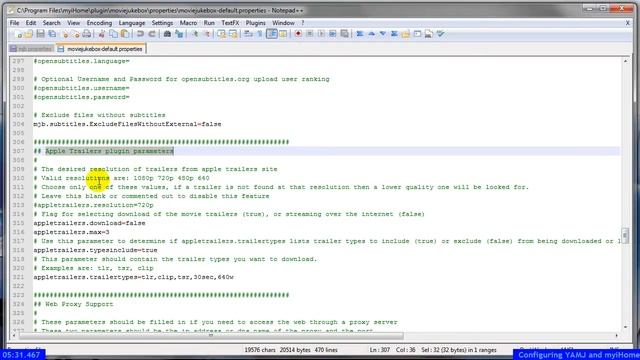This screenshot has height=360, width=640.
Task: Open the Search menu
Action: click(51, 23)
